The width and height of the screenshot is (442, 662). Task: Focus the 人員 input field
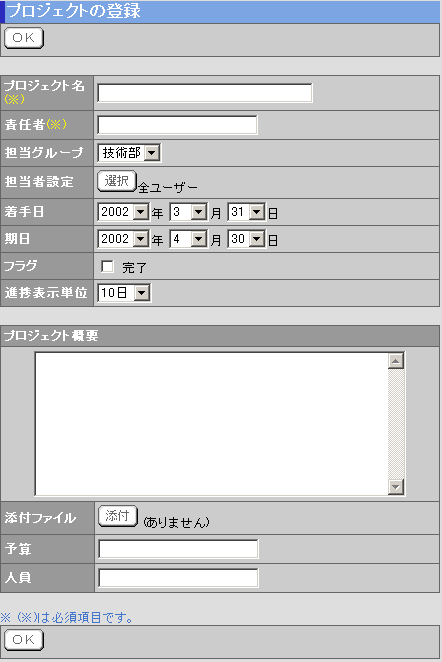point(178,578)
